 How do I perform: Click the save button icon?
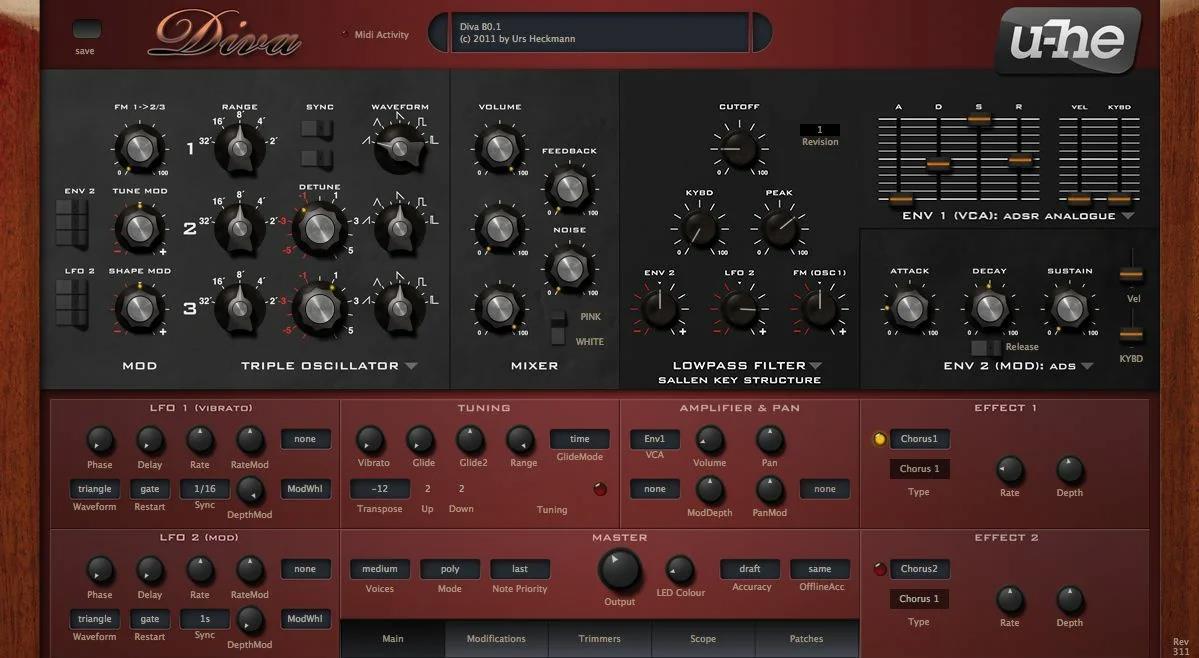point(87,30)
